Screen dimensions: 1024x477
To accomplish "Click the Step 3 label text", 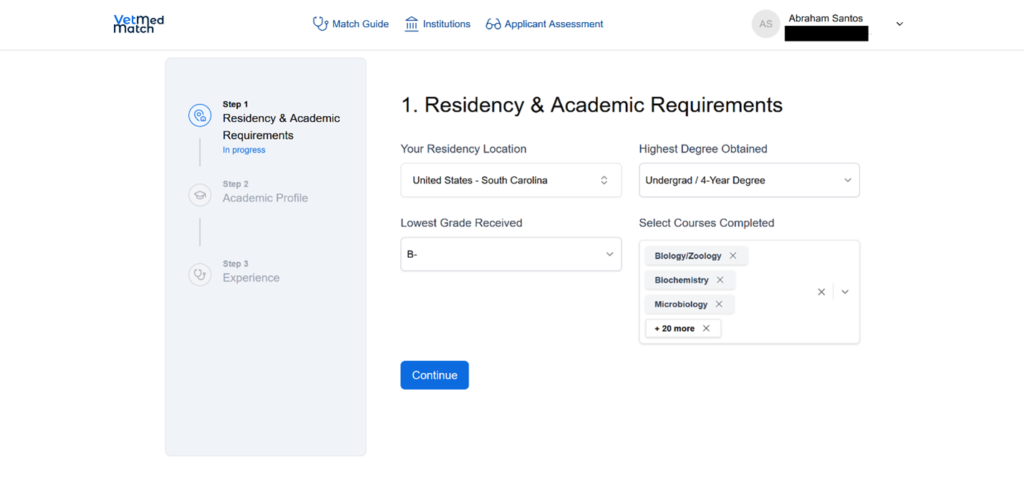I will coord(236,264).
